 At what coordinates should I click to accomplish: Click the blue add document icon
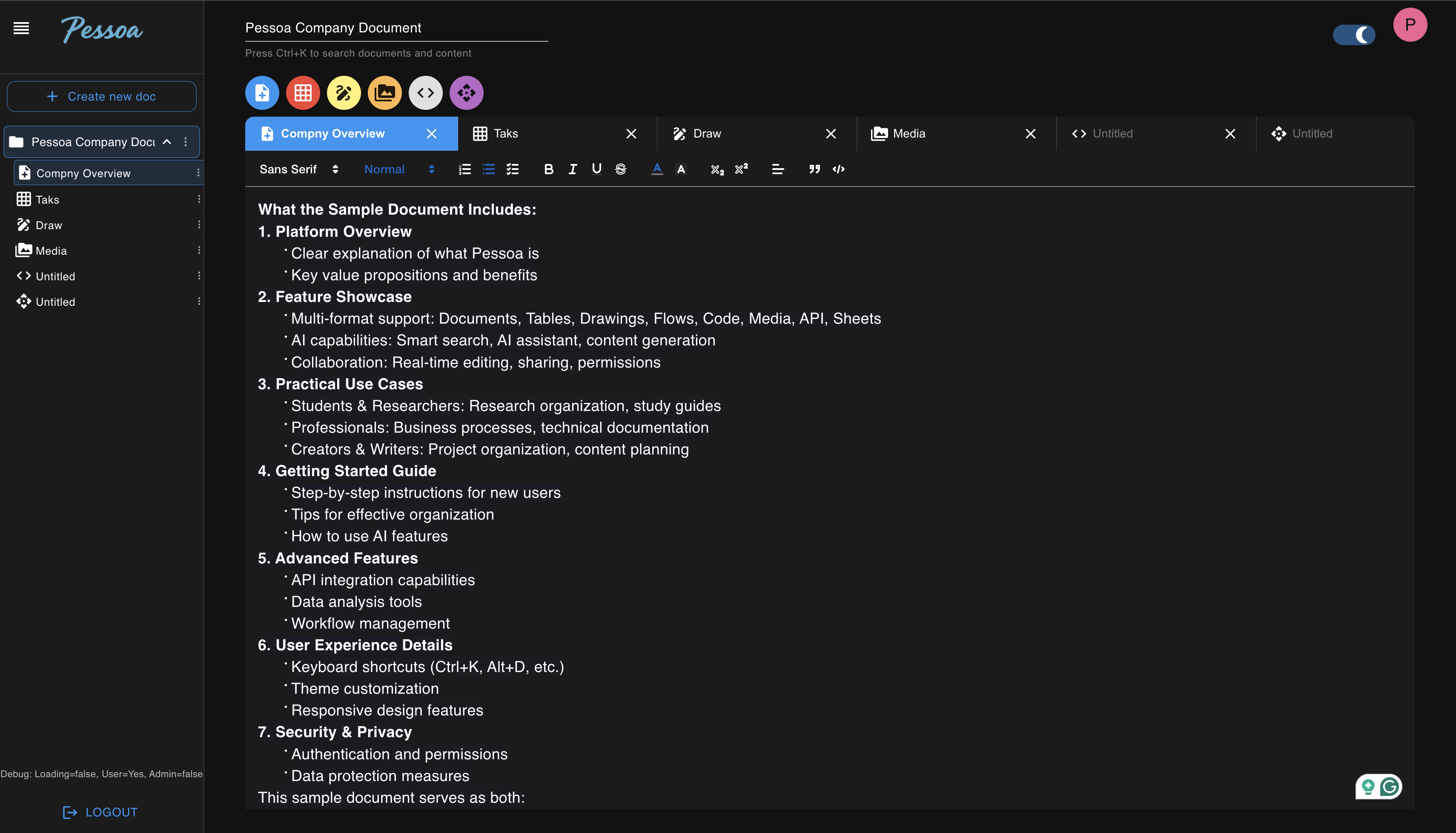pyautogui.click(x=262, y=93)
